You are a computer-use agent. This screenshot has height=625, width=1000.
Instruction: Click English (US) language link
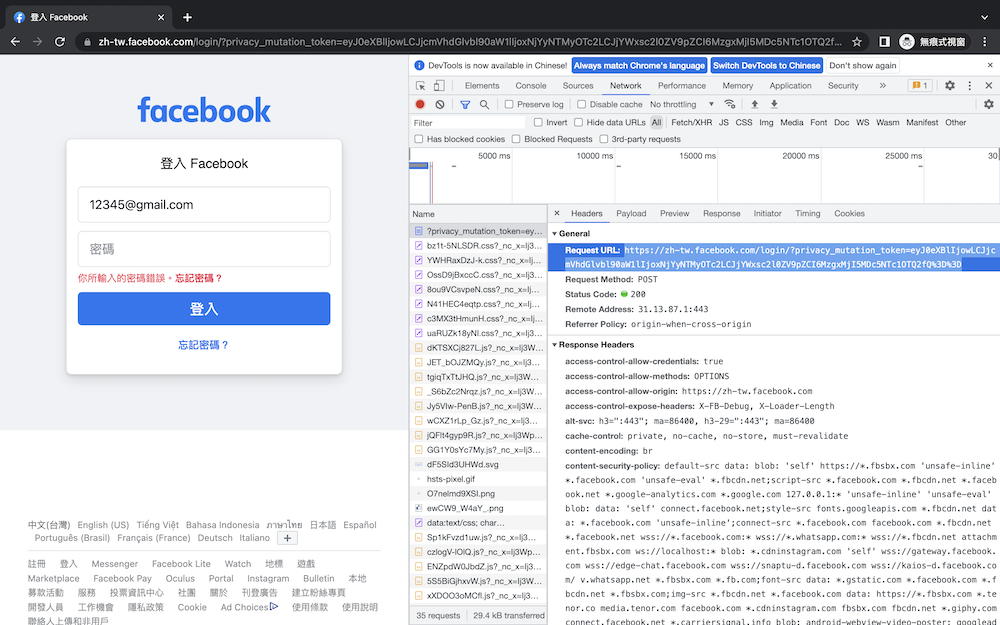click(103, 525)
